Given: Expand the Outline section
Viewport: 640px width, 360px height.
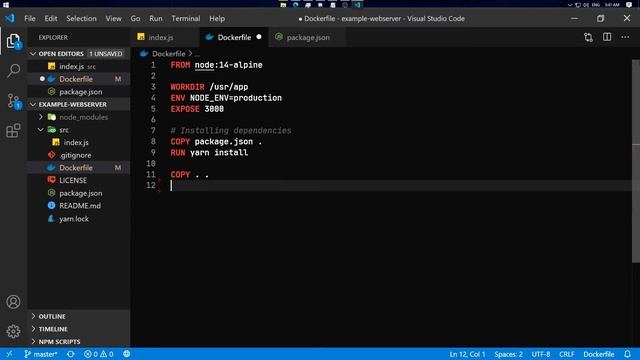Looking at the screenshot, I should (79, 316).
